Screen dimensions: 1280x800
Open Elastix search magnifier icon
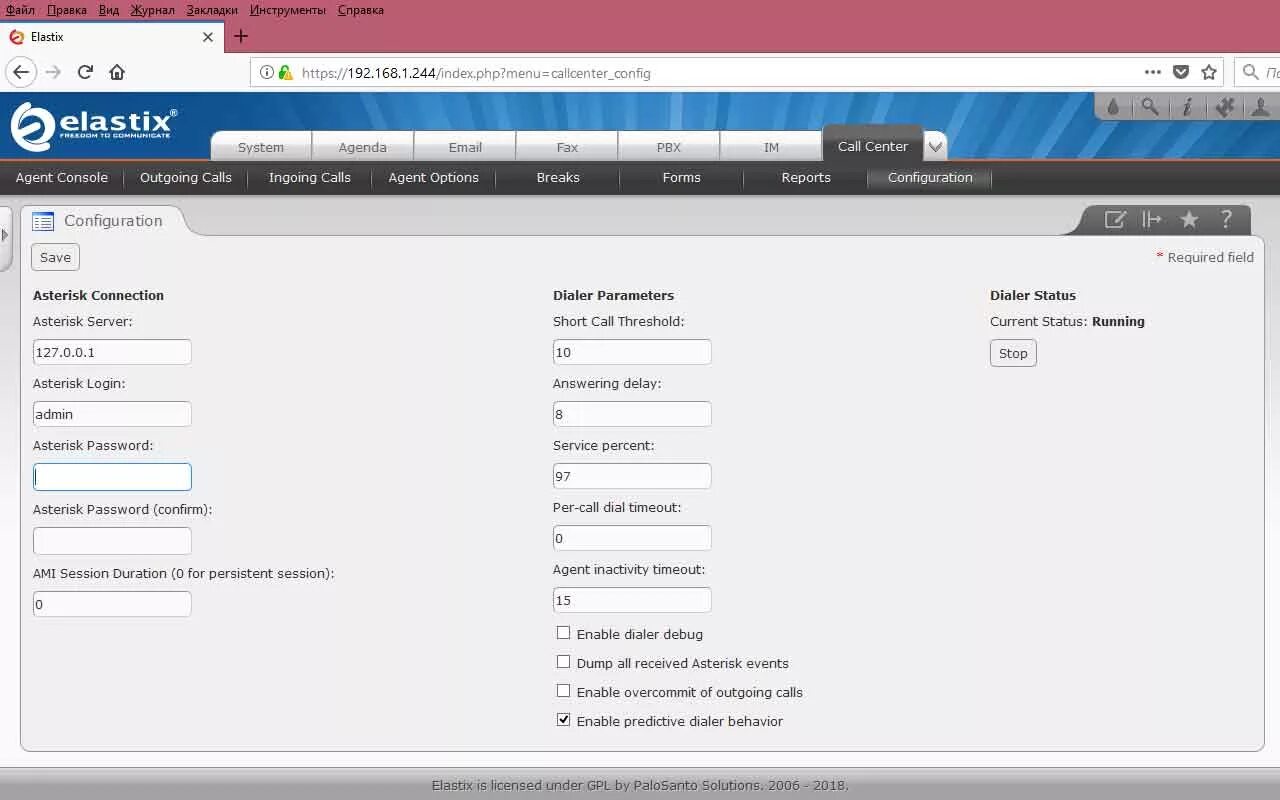(1150, 106)
